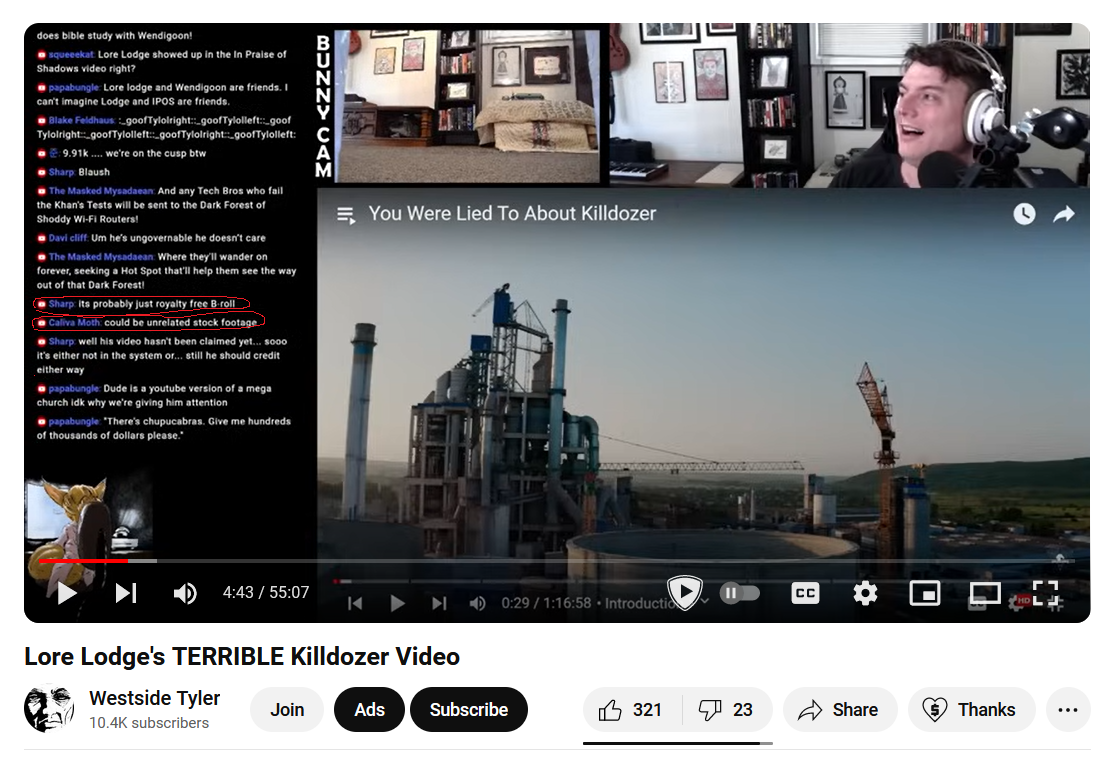Screen dimensions: 1117x763
Task: Mute the main player volume
Action: pyautogui.click(x=185, y=593)
